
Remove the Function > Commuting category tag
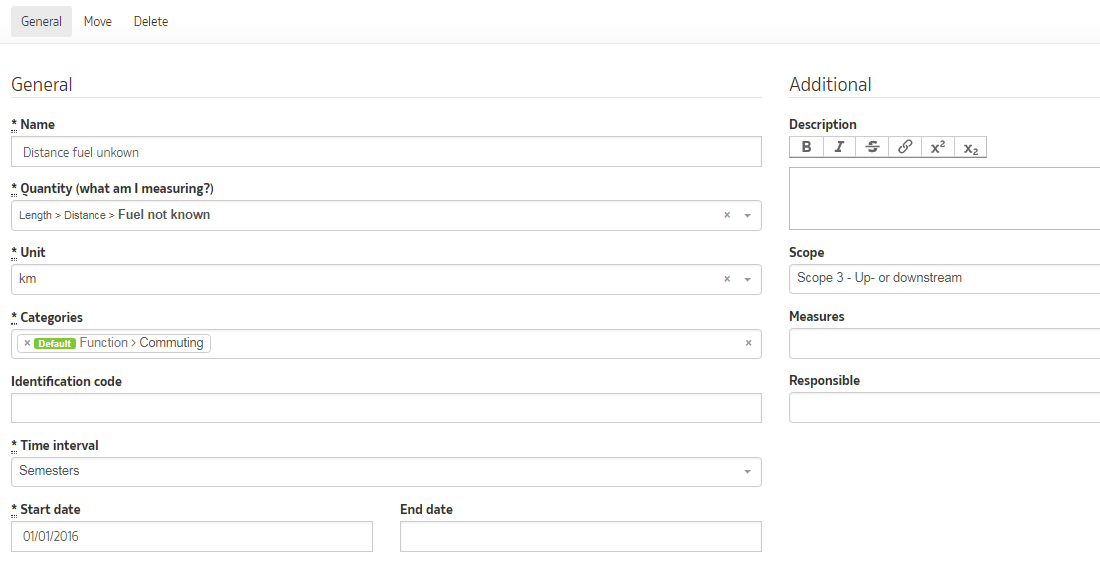pos(27,343)
